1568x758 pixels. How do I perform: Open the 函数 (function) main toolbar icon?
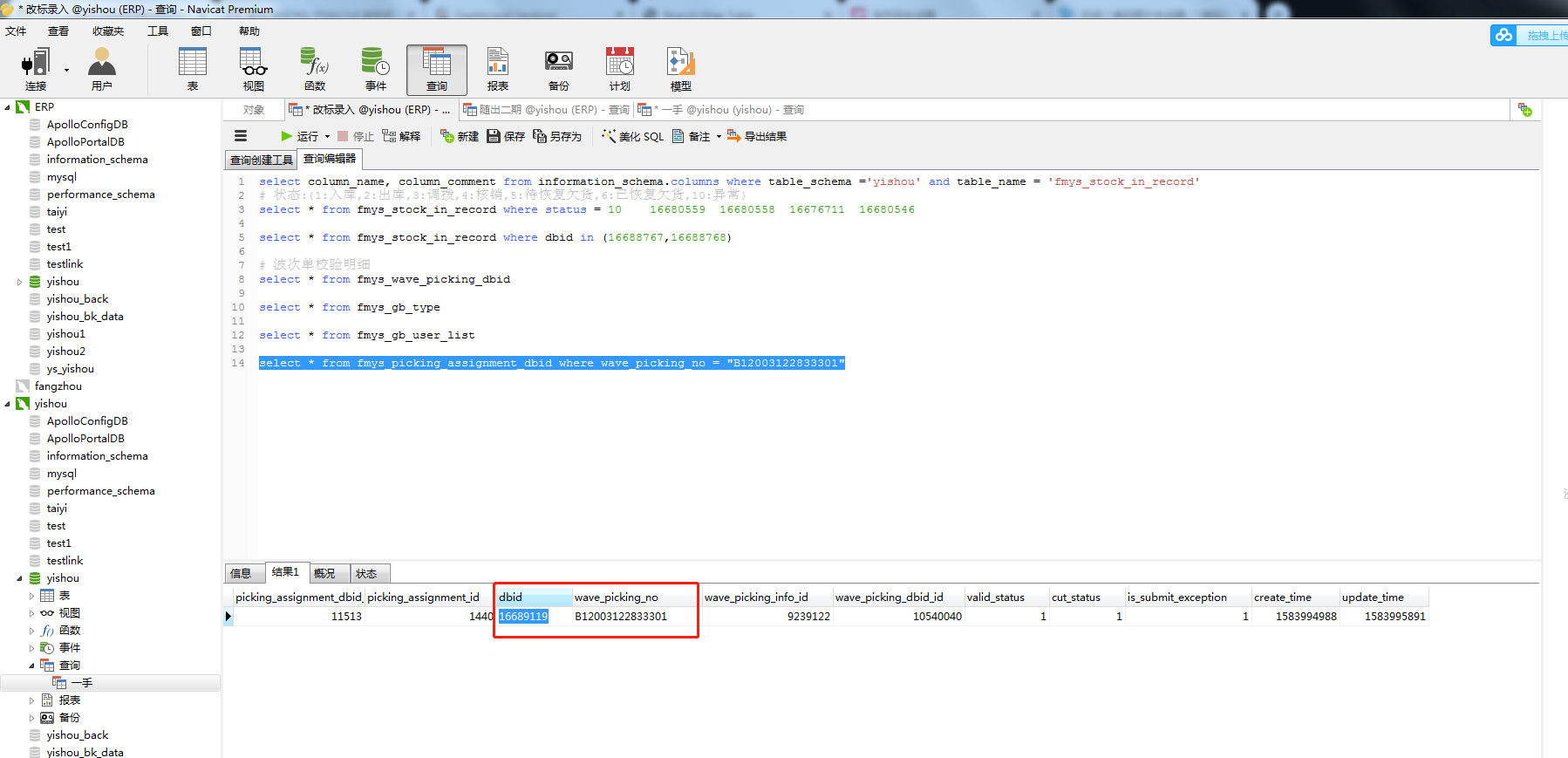[315, 70]
